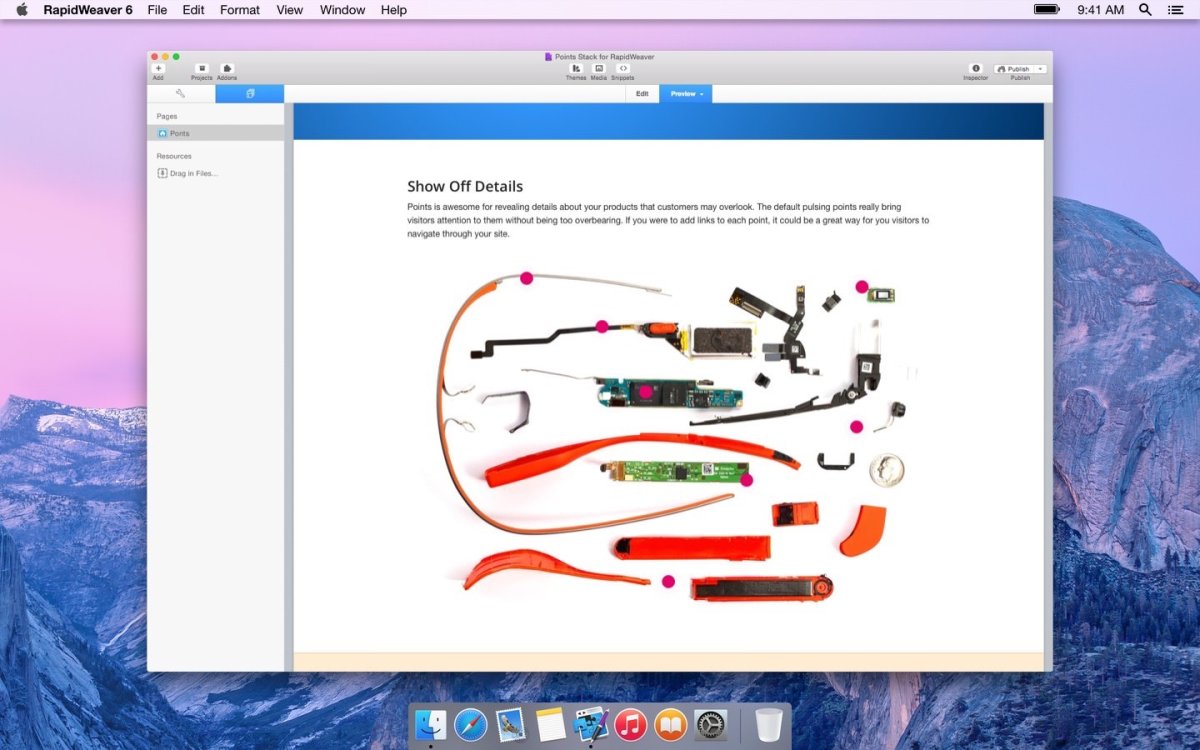Switch to Edit mode
This screenshot has width=1200, height=750.
(x=642, y=94)
